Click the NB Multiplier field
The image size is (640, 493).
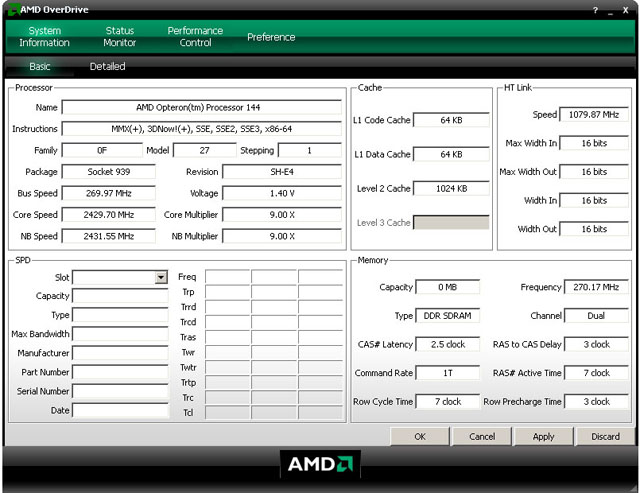(282, 236)
